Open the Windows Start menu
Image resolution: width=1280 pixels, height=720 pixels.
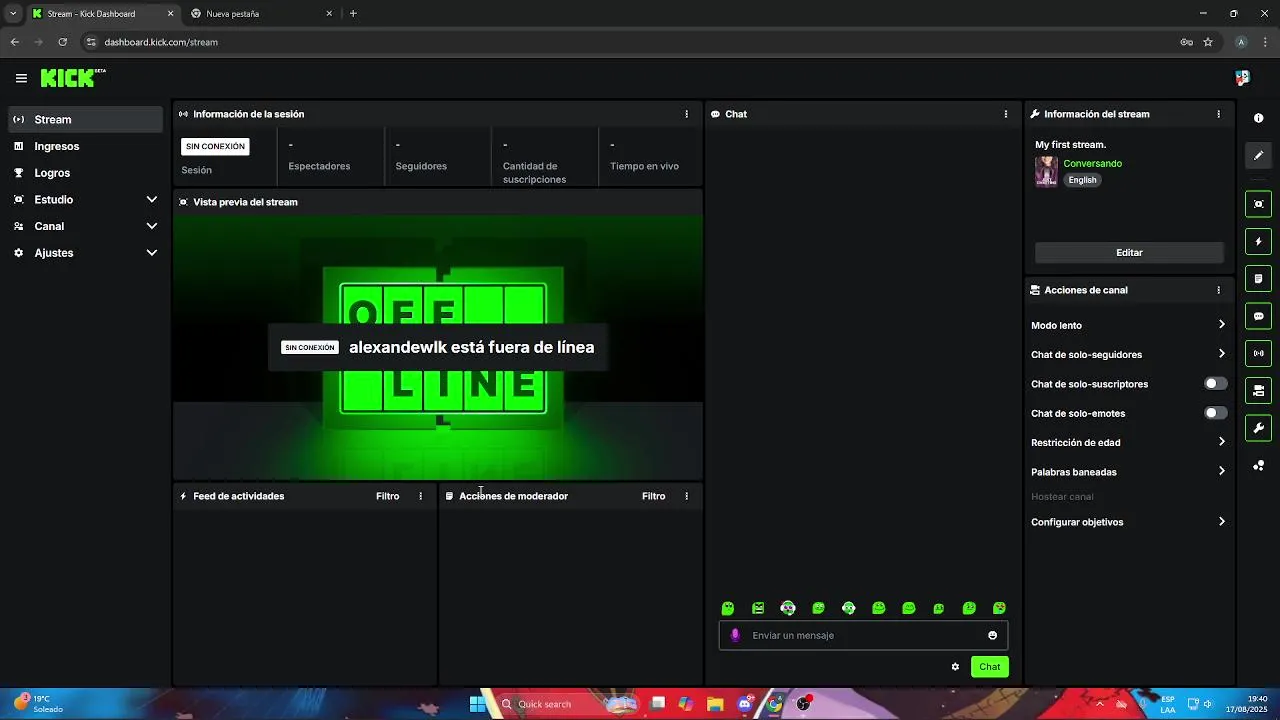[478, 704]
